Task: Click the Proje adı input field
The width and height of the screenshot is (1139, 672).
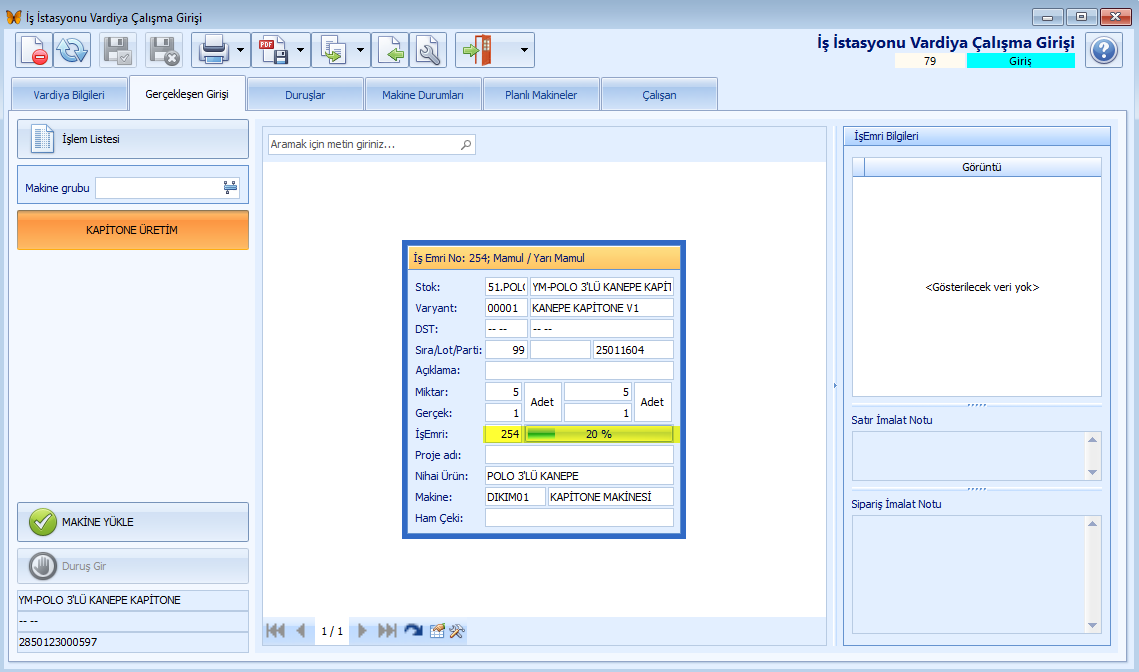Action: 579,456
